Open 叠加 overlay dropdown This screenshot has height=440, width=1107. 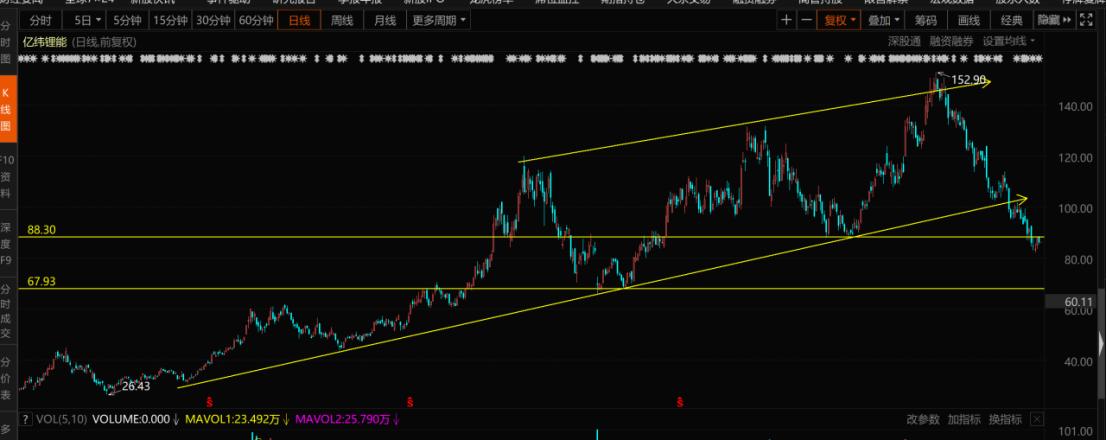click(x=884, y=20)
